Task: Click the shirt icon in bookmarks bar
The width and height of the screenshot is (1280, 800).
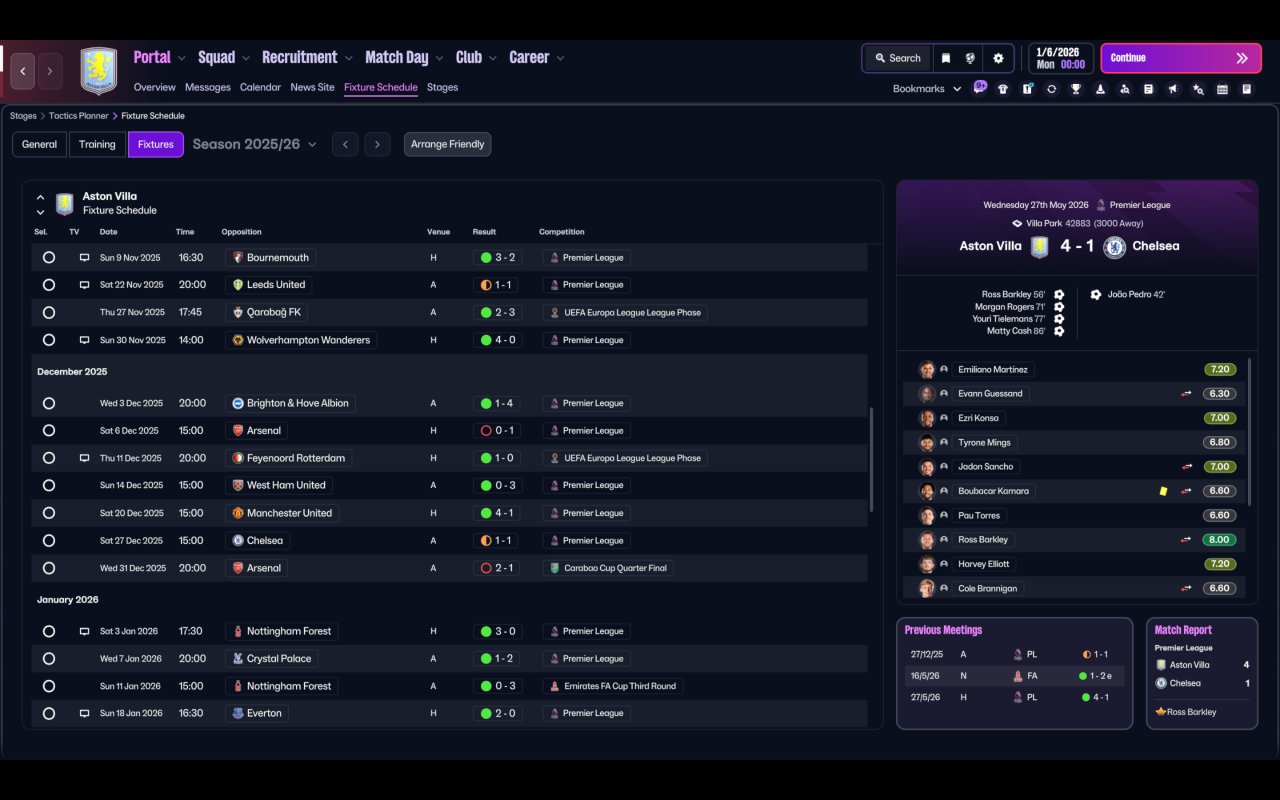Action: [1003, 89]
